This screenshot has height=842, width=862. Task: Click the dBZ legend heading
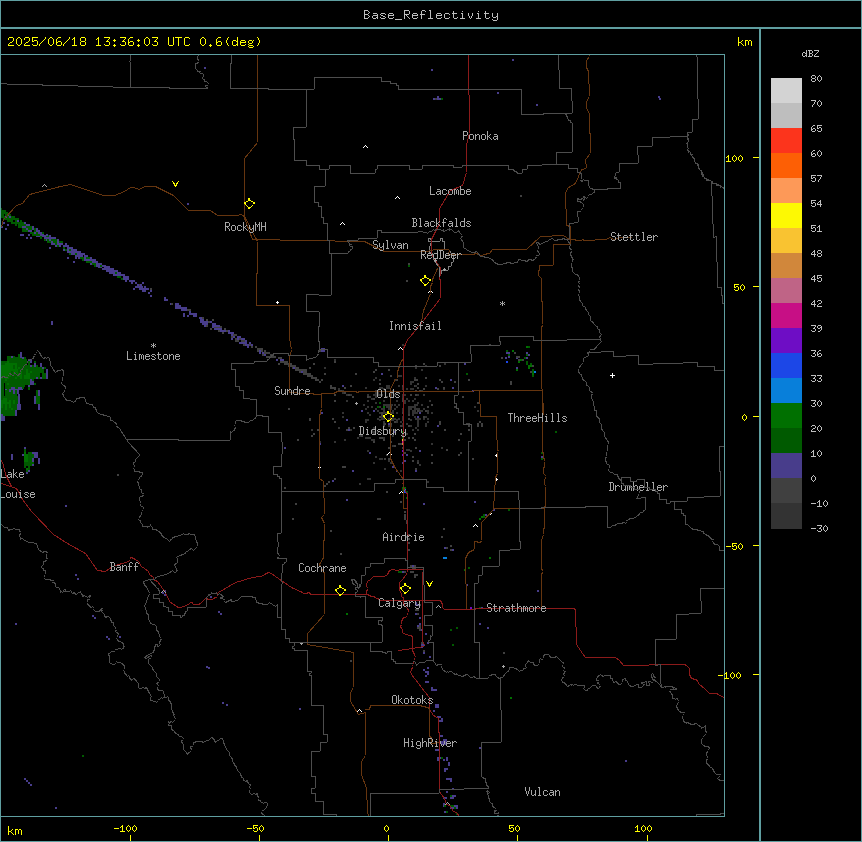click(x=810, y=54)
